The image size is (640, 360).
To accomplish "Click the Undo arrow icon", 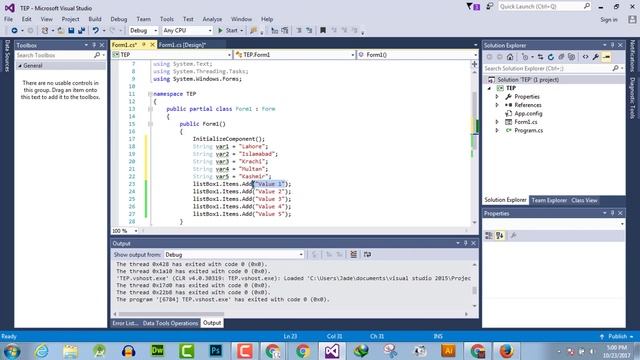I will click(x=96, y=31).
